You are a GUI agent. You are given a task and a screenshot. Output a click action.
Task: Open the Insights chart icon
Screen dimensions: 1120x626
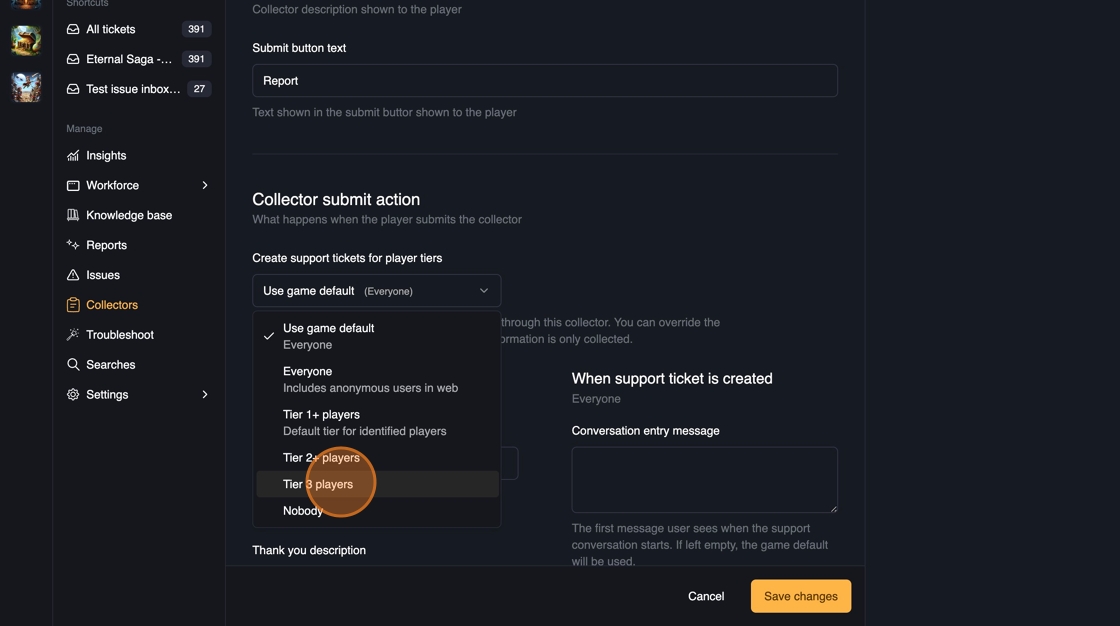(73, 156)
